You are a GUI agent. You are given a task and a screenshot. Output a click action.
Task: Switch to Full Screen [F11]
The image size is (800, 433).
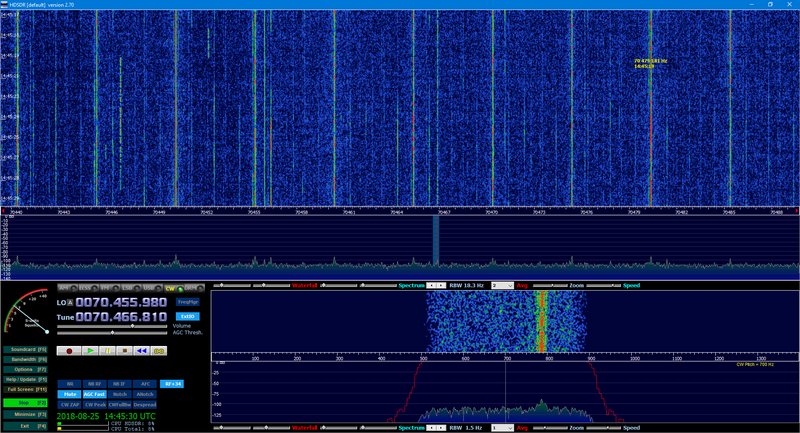(26, 389)
